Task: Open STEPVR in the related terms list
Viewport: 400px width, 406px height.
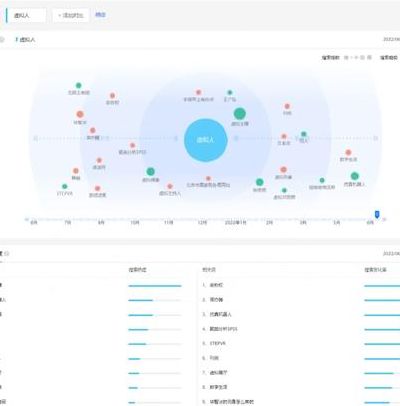Action: click(x=217, y=343)
